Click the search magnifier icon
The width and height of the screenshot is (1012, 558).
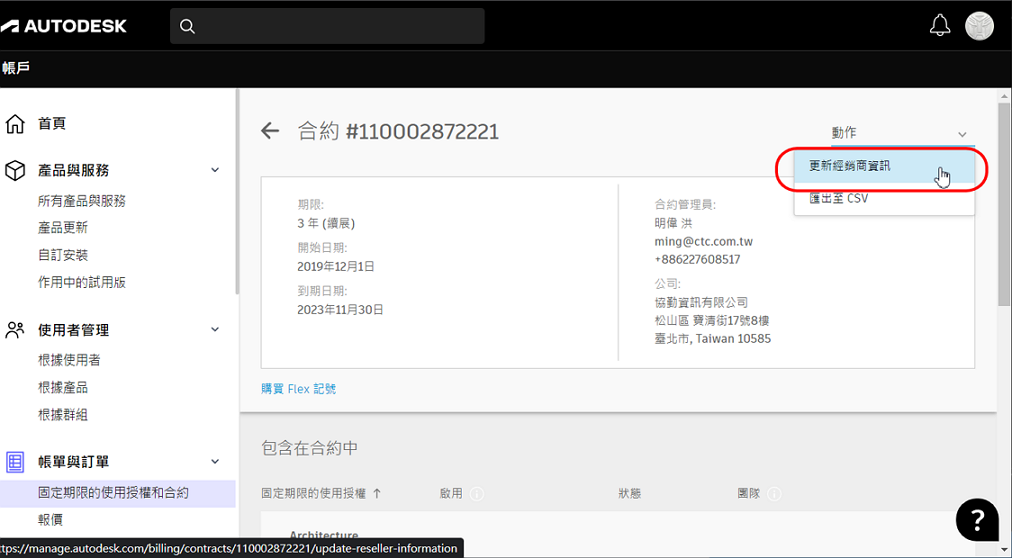(x=187, y=26)
